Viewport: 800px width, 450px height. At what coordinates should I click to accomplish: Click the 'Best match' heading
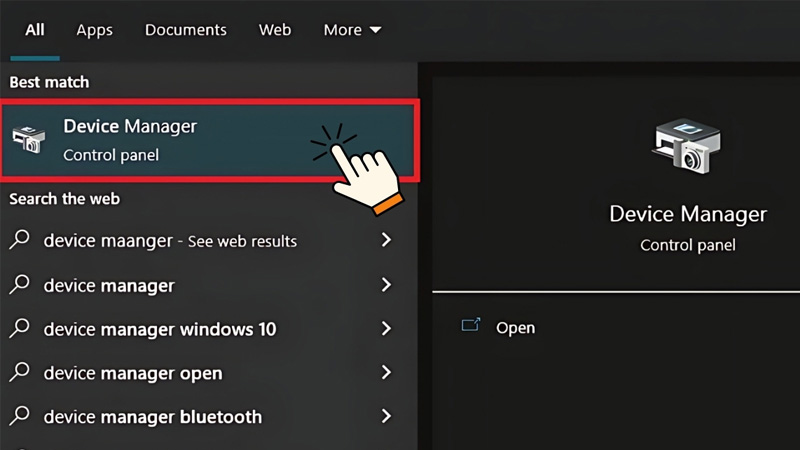(x=49, y=82)
